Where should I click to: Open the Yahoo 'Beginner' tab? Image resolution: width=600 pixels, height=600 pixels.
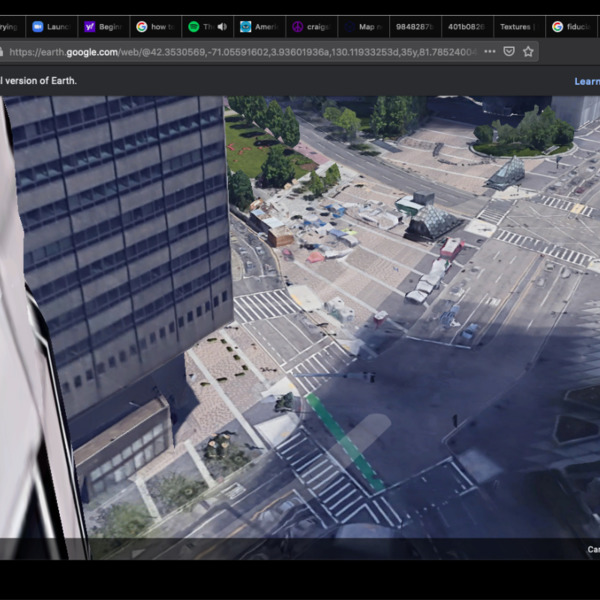point(103,27)
